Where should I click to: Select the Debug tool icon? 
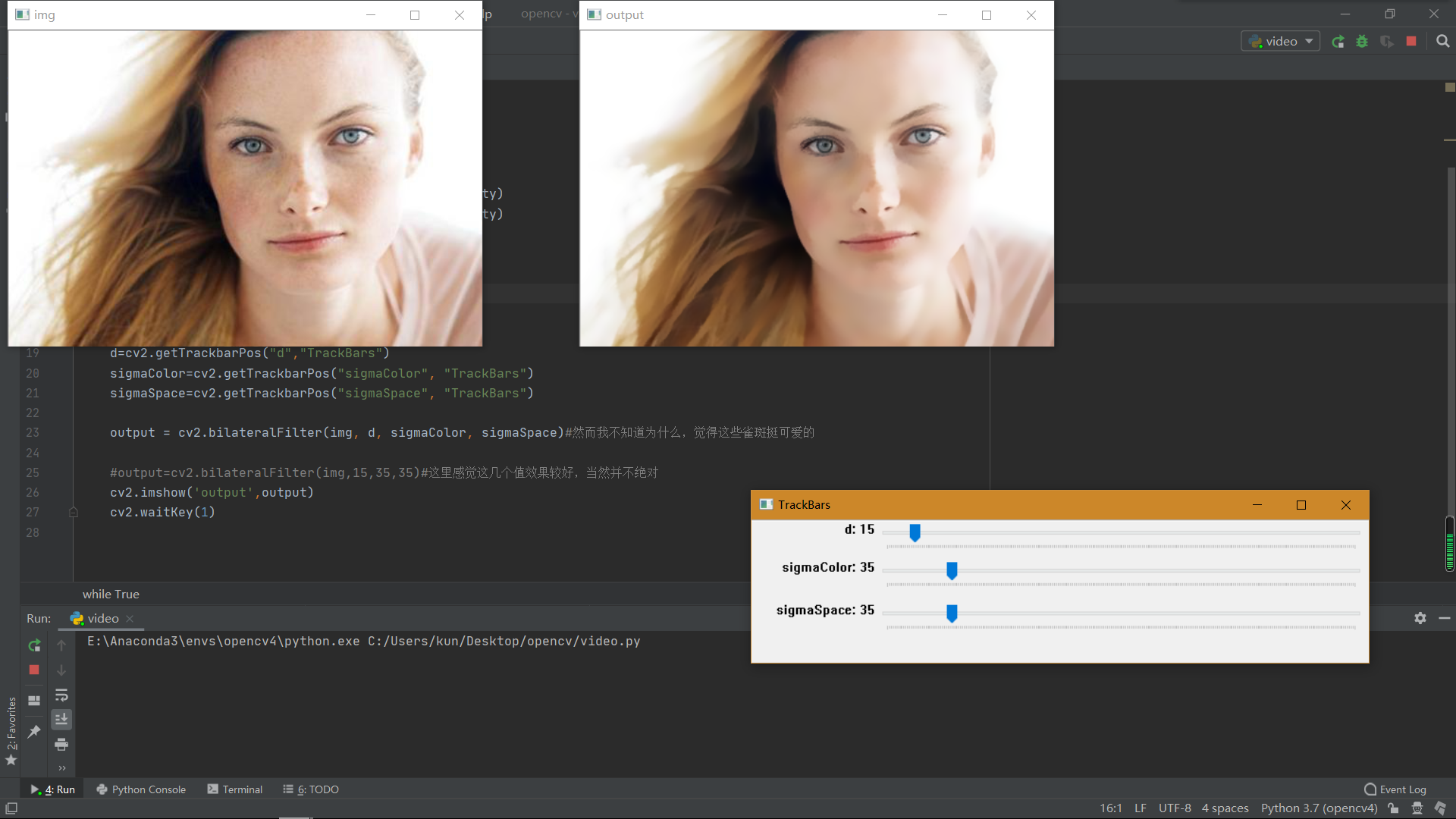(1362, 42)
